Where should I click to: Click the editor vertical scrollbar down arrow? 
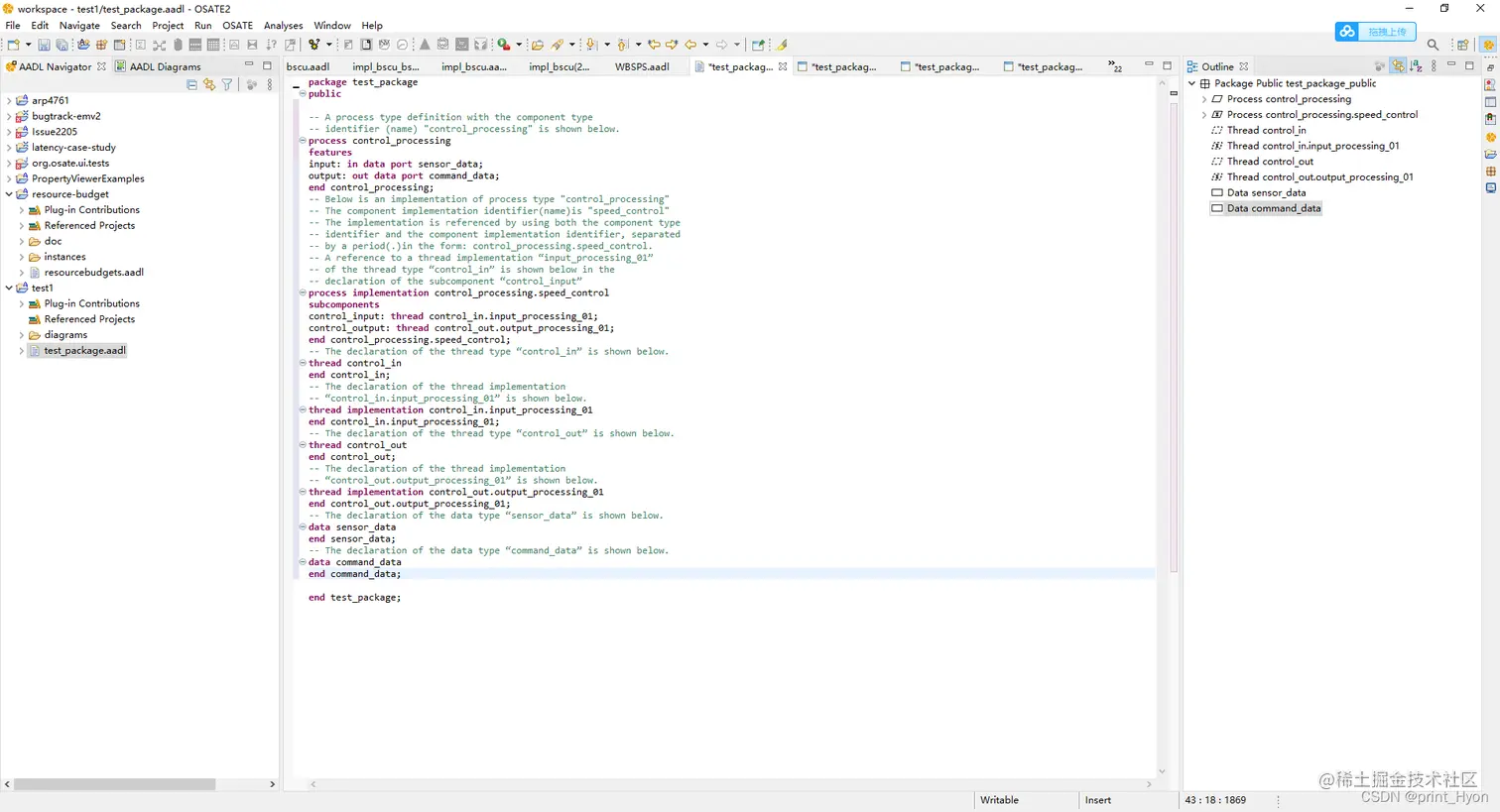(x=1162, y=771)
